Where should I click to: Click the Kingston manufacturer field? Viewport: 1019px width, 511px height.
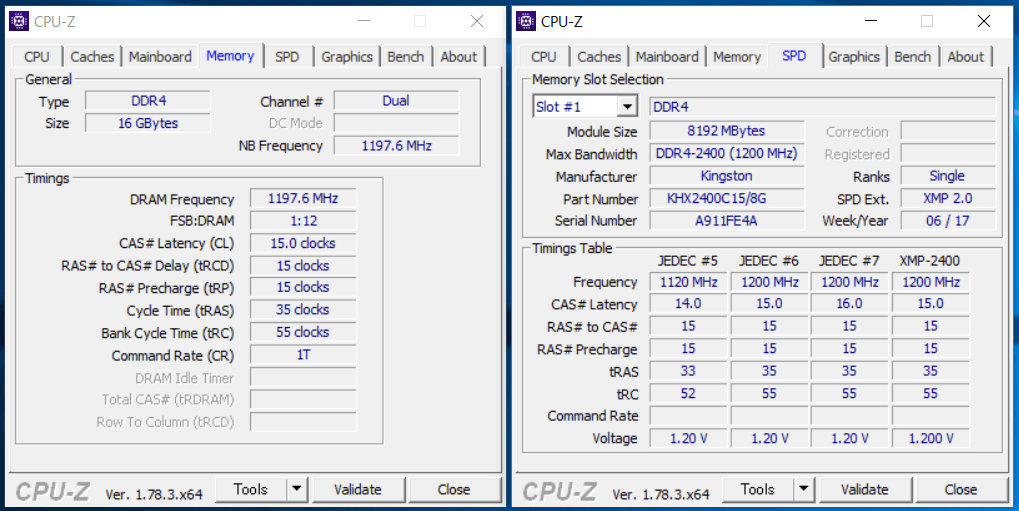click(727, 176)
